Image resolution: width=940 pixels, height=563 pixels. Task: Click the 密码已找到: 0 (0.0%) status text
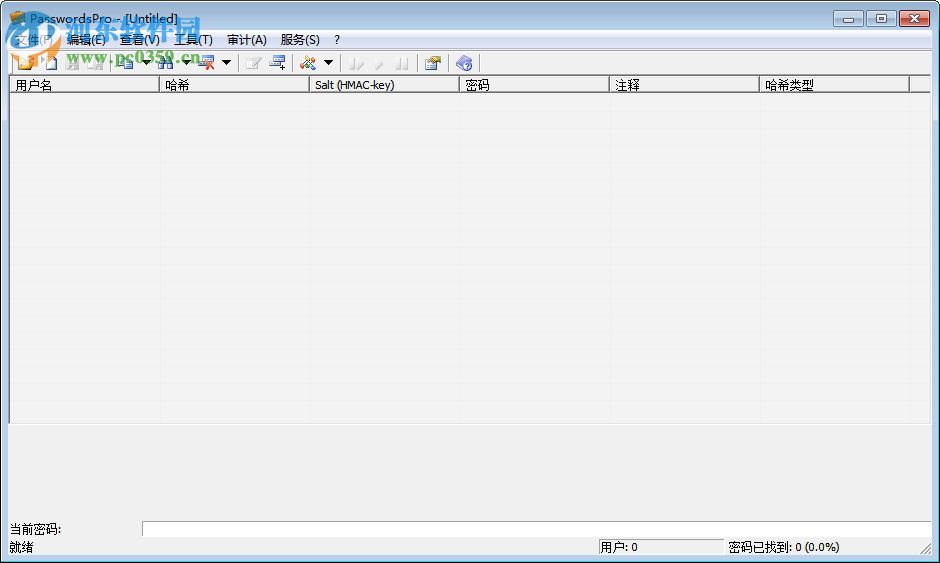(x=784, y=547)
